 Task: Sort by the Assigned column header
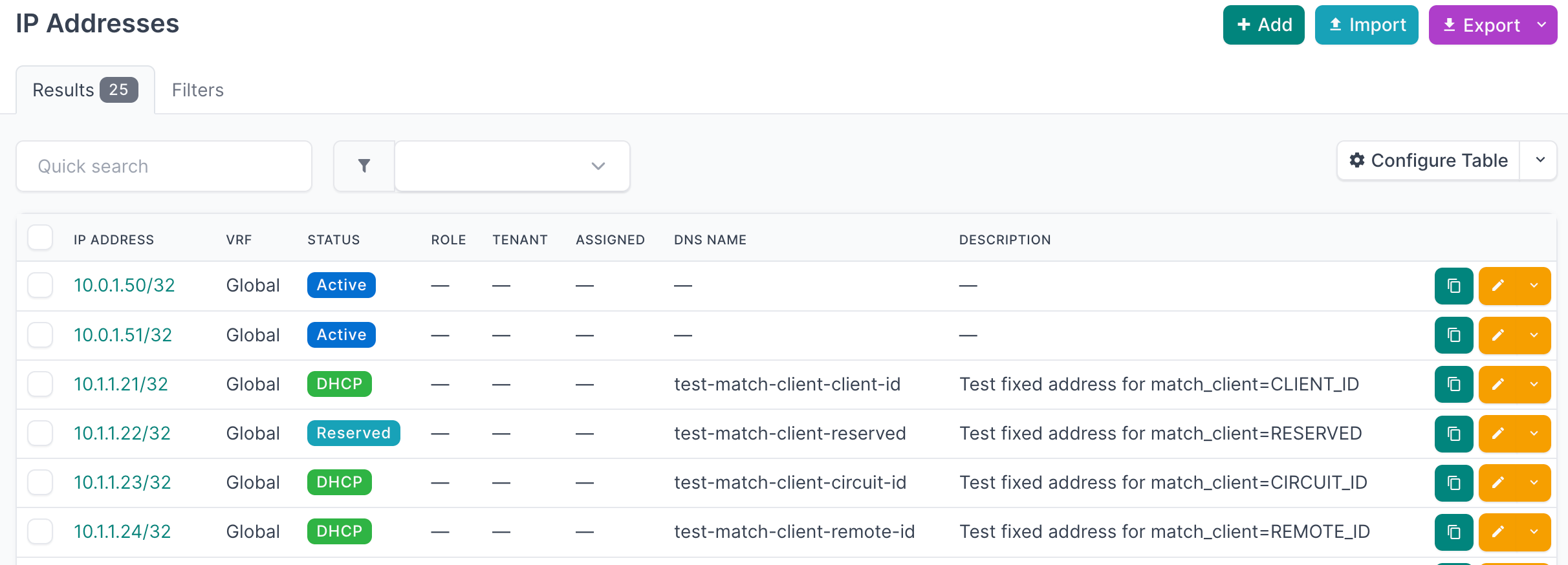[x=611, y=240]
